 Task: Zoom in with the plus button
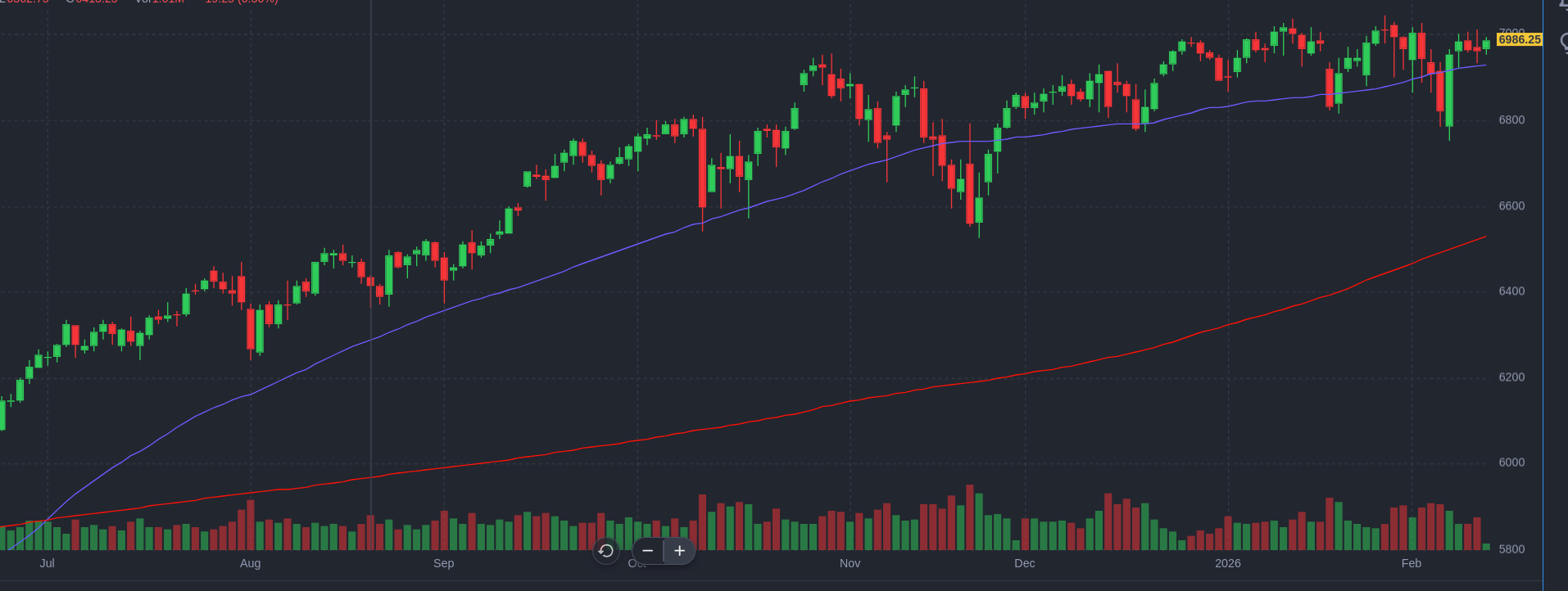679,551
